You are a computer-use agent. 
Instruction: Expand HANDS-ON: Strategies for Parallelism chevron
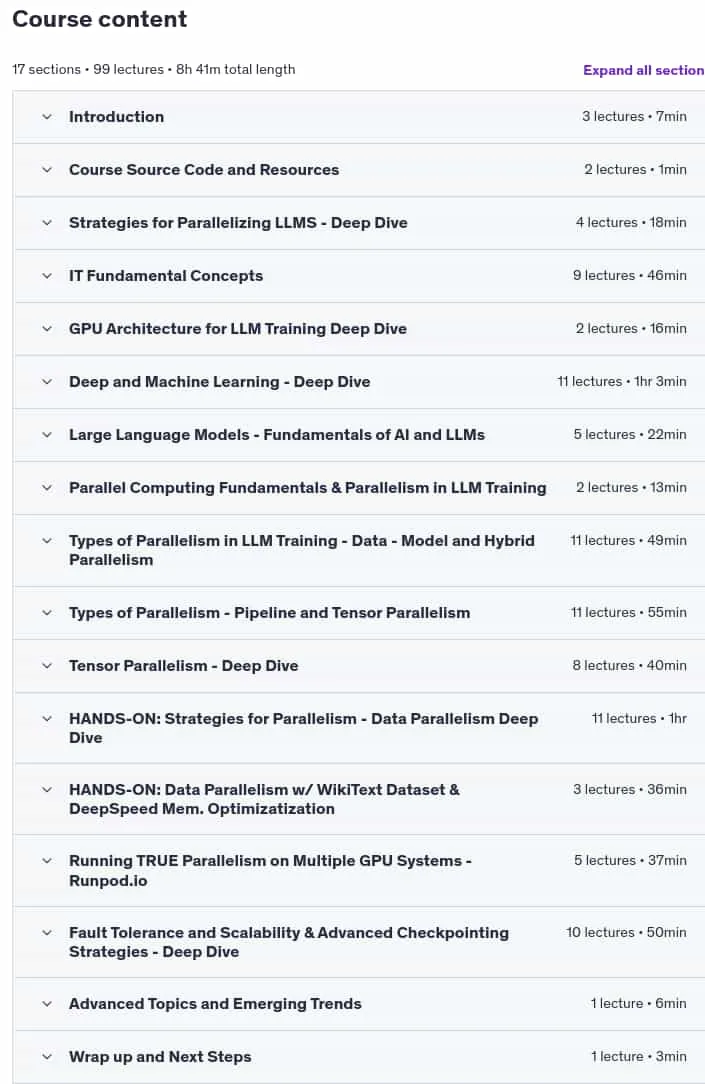[47, 719]
